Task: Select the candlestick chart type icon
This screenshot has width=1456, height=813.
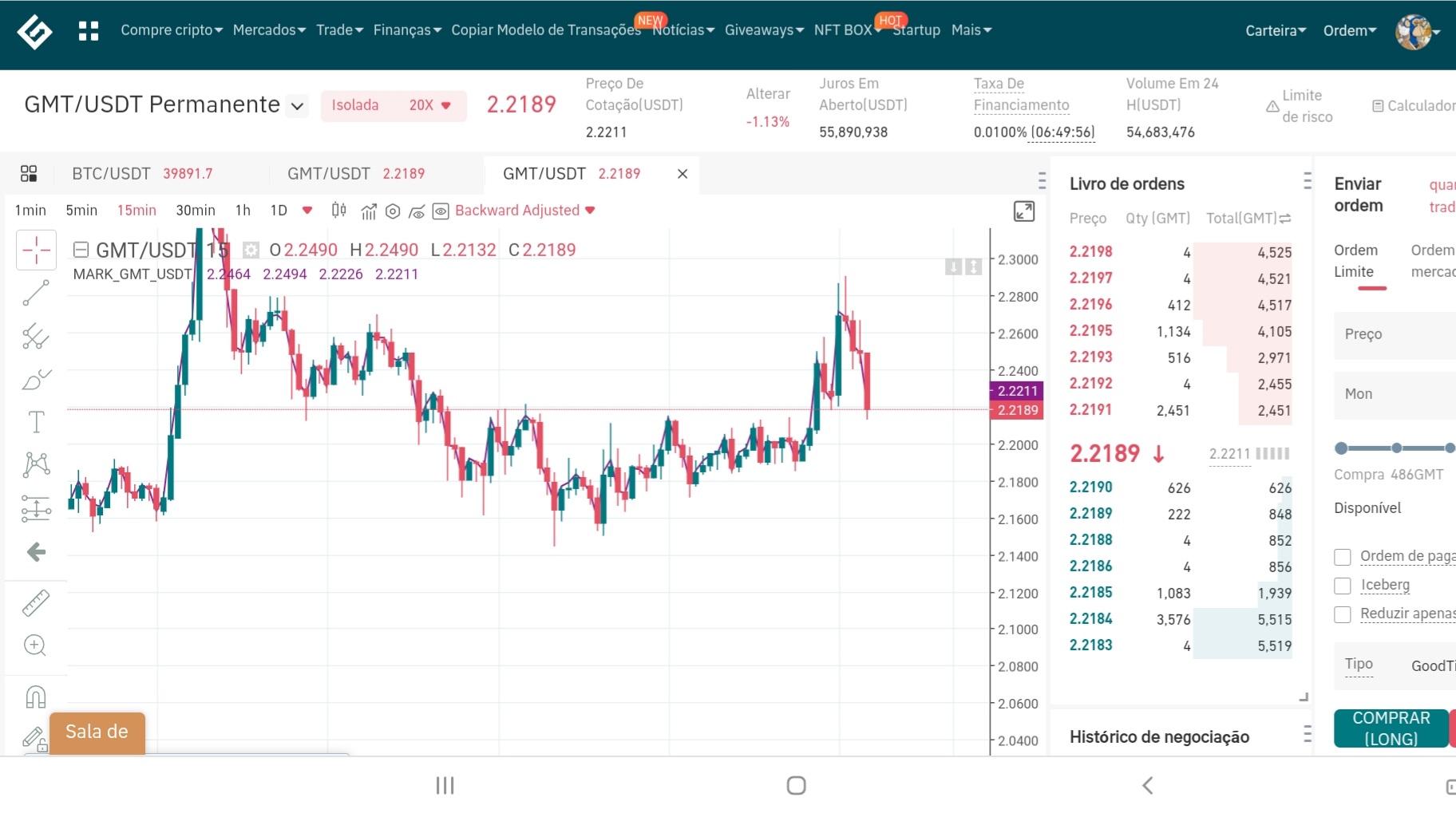Action: (x=338, y=211)
